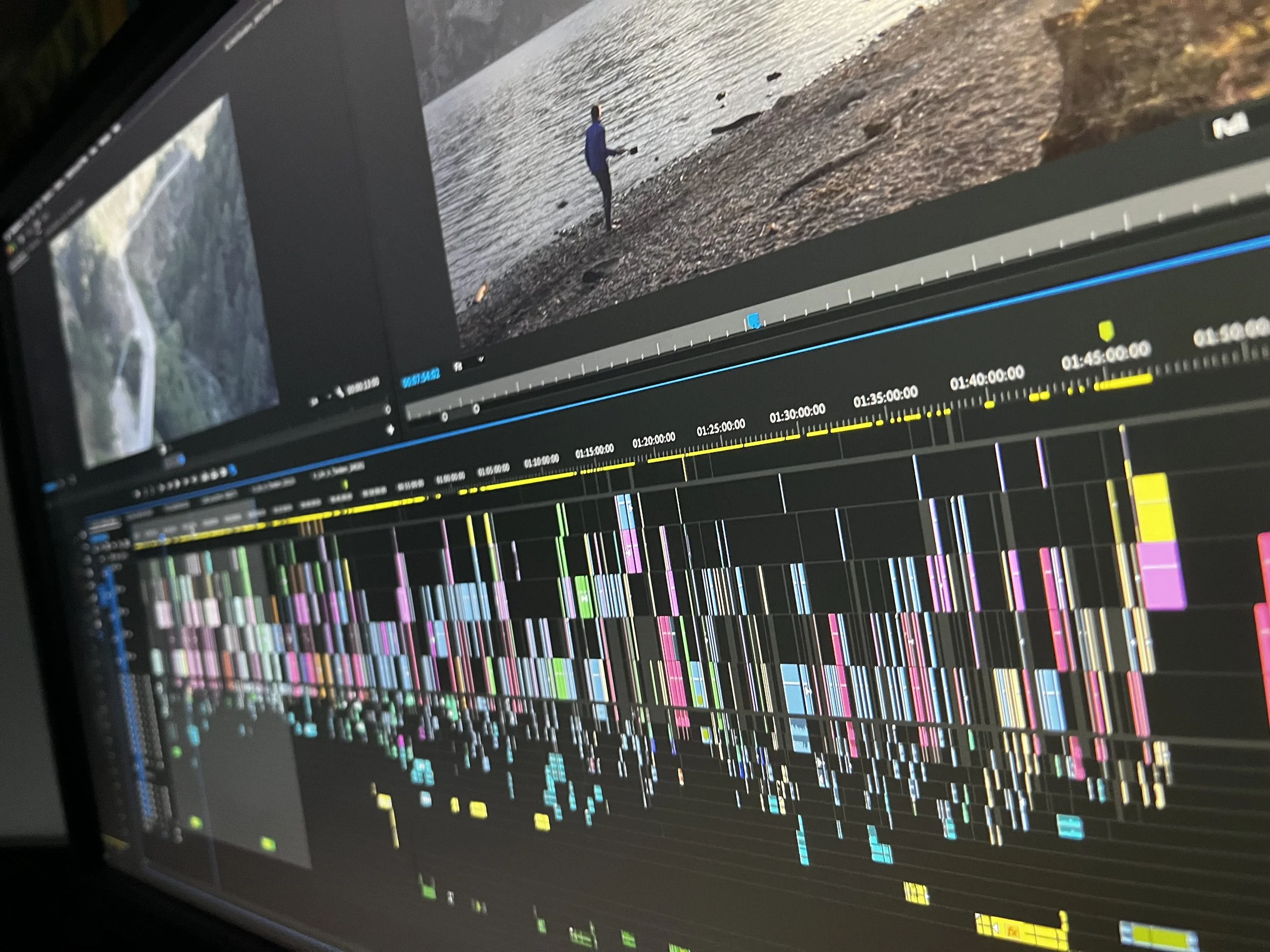
Task: Click left handle of Program monitor zoom bar
Action: coord(444,417)
